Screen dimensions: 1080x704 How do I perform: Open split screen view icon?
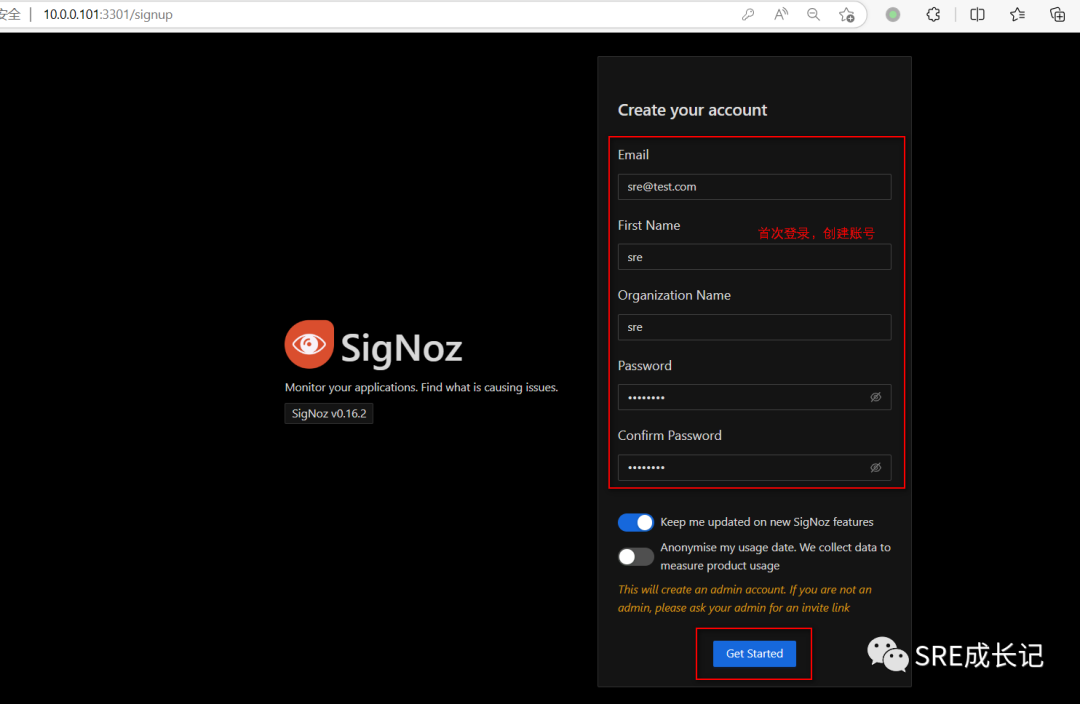(977, 14)
